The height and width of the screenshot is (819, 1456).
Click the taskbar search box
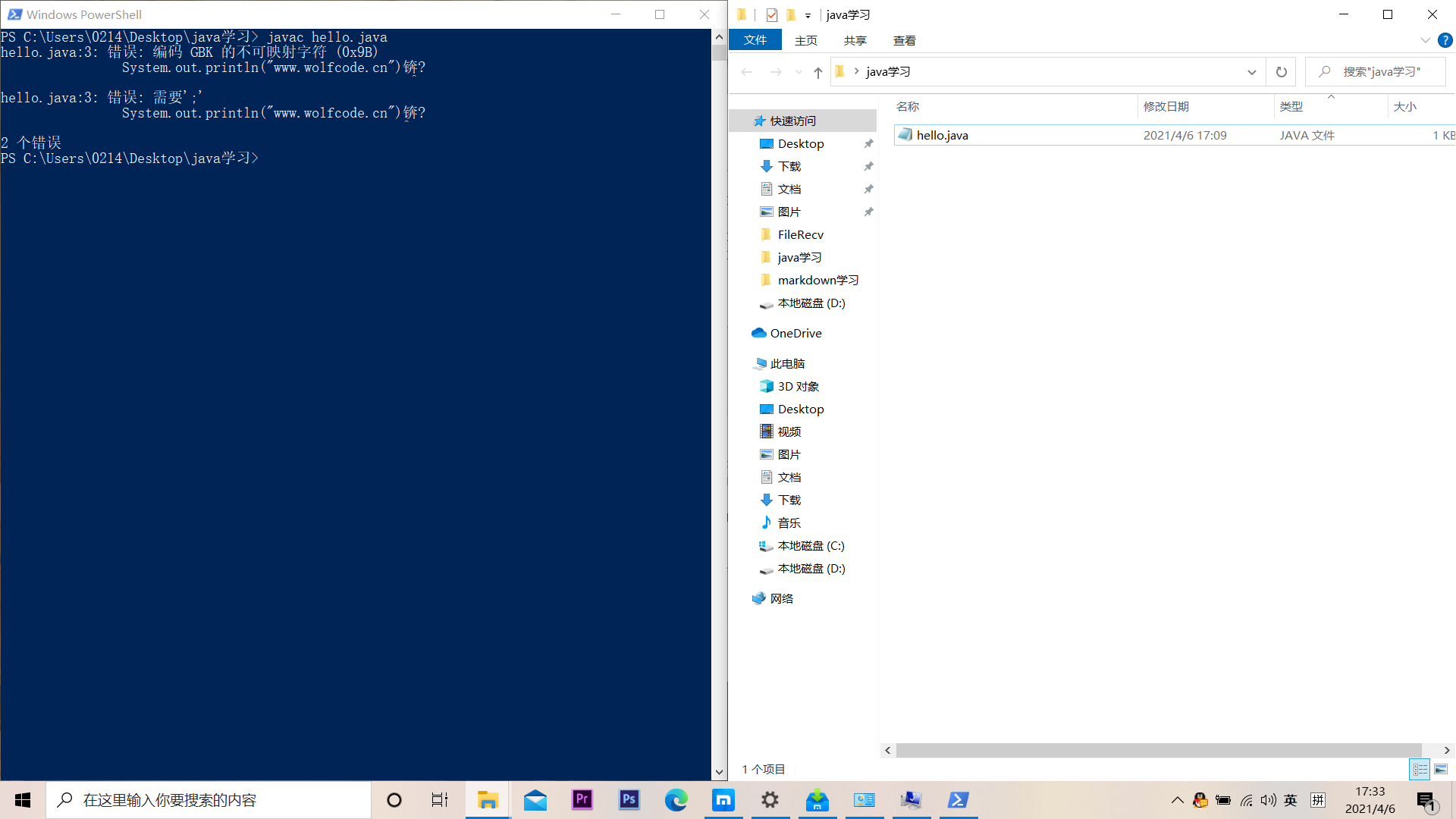pos(209,800)
